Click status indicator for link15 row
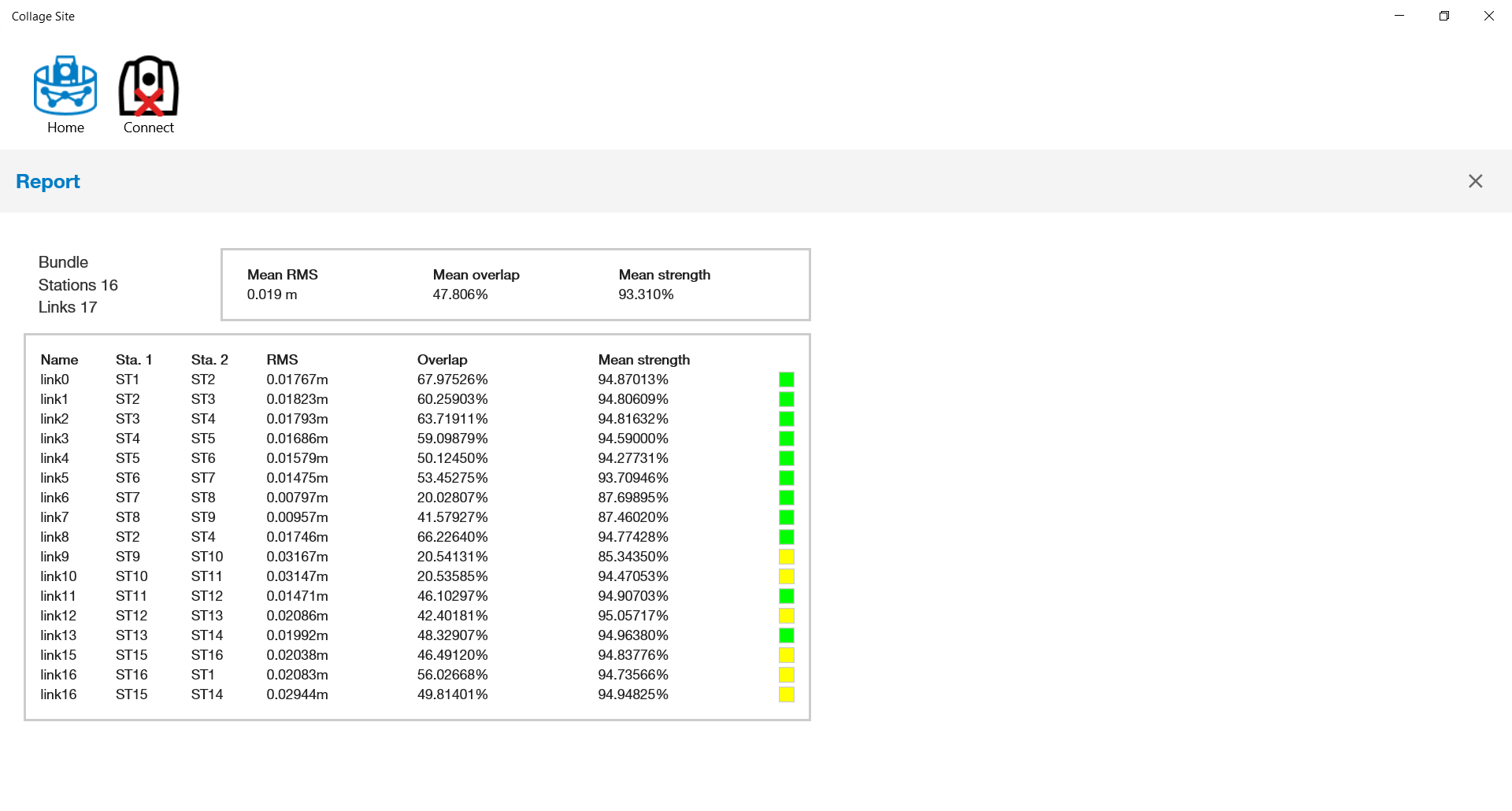 point(786,655)
